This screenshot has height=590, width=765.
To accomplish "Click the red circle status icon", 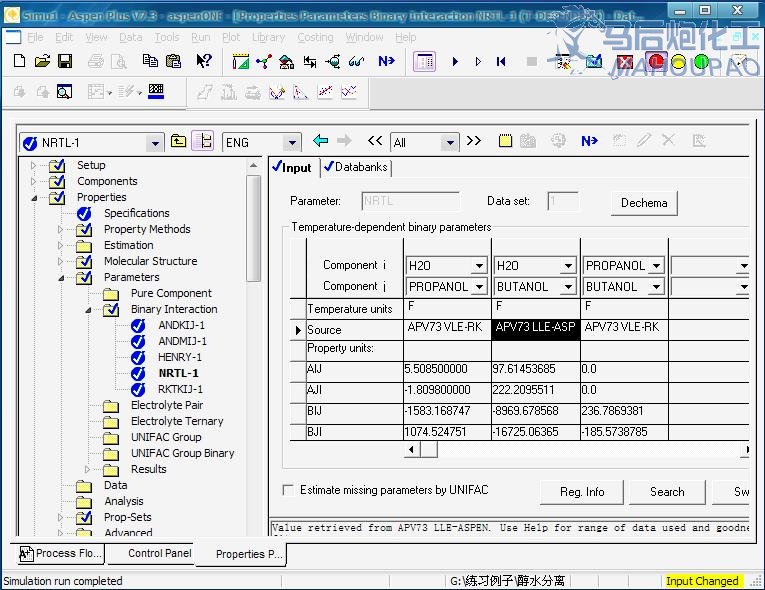I will tap(656, 62).
